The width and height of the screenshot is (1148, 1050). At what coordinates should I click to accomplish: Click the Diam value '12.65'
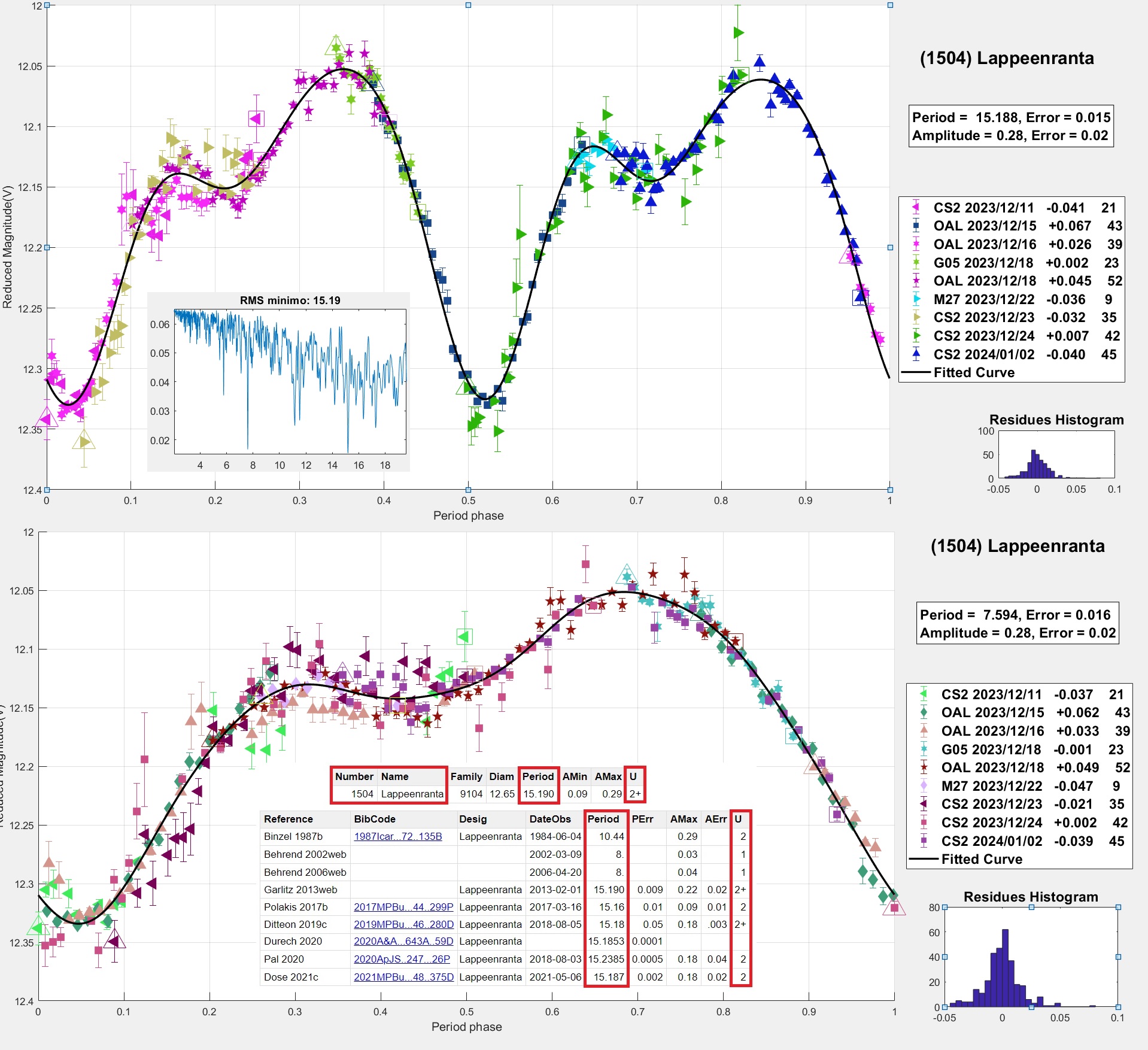click(x=502, y=794)
